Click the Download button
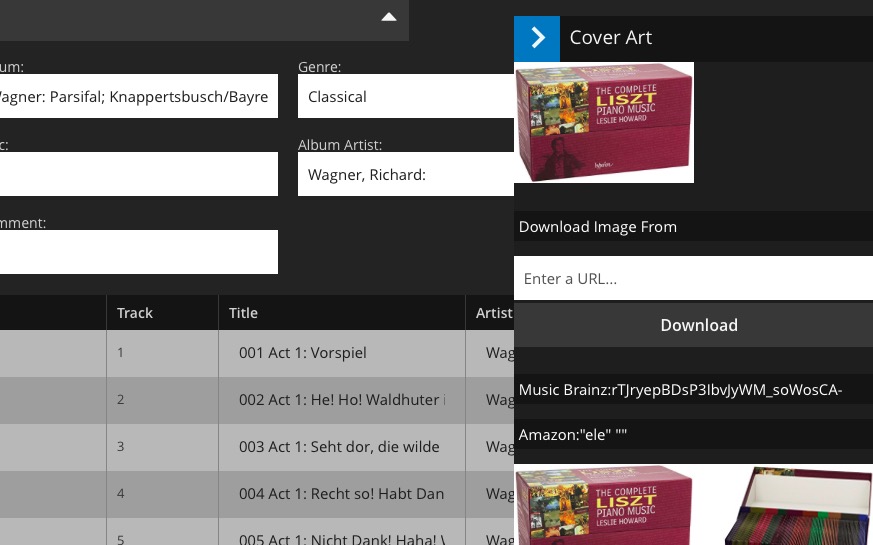Screen dimensions: 873x545 point(693,325)
